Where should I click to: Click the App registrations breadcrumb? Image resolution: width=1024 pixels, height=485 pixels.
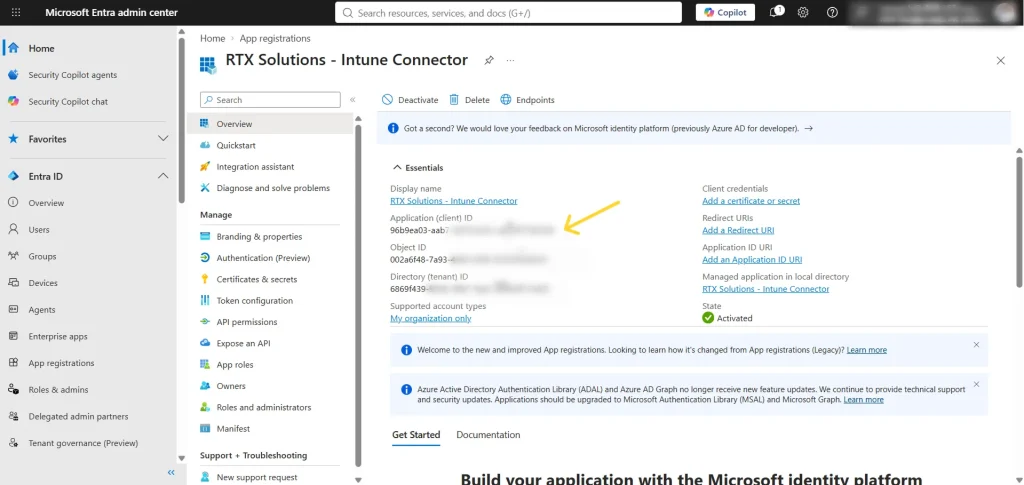tap(275, 39)
